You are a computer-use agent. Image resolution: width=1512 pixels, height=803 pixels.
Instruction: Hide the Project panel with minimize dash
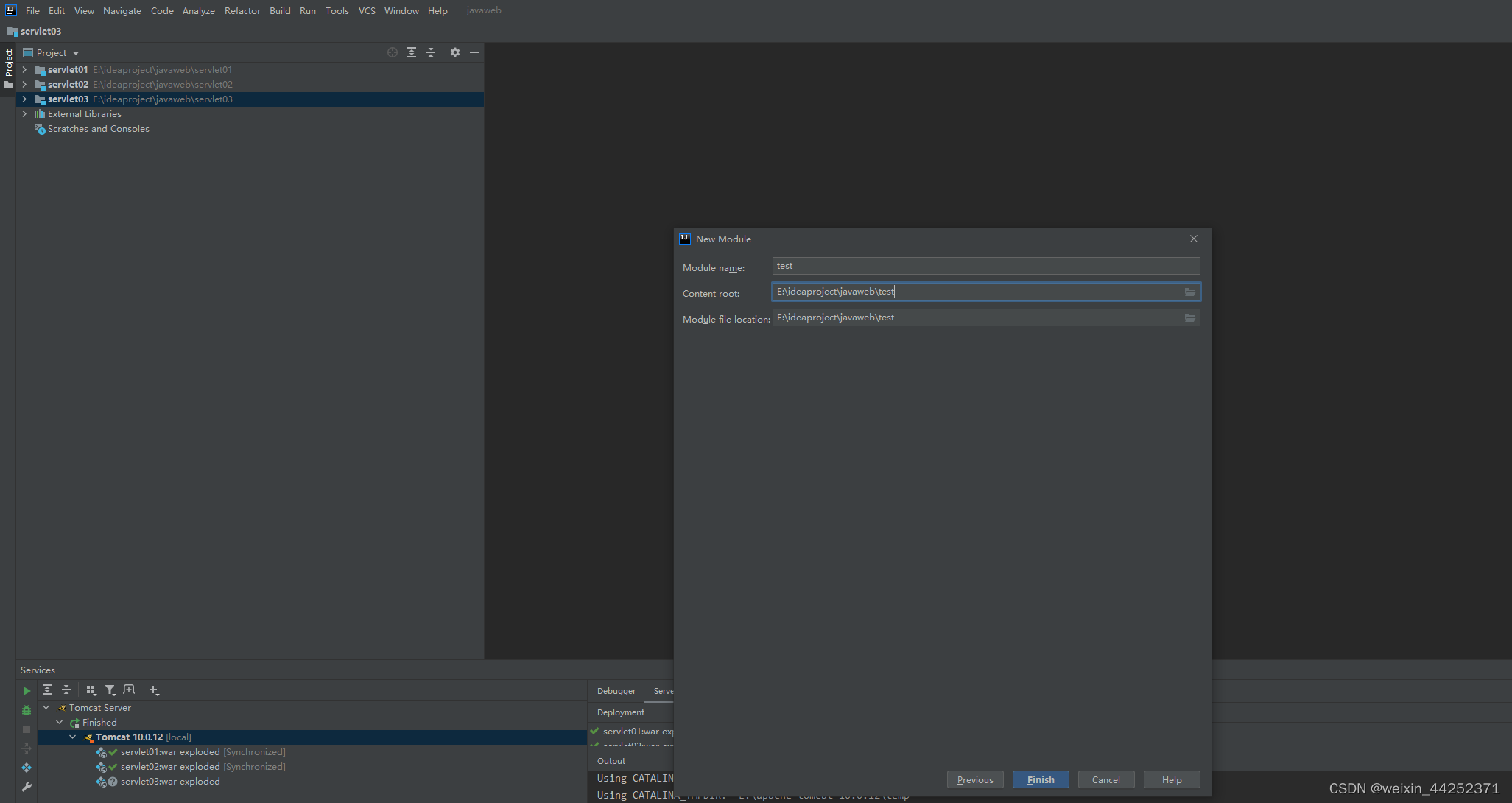[x=474, y=52]
